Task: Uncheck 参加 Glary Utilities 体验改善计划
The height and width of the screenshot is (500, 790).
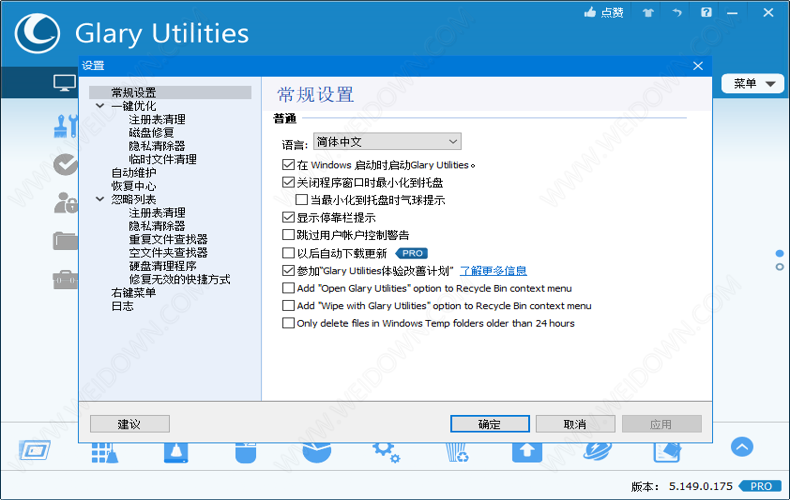Action: click(288, 271)
